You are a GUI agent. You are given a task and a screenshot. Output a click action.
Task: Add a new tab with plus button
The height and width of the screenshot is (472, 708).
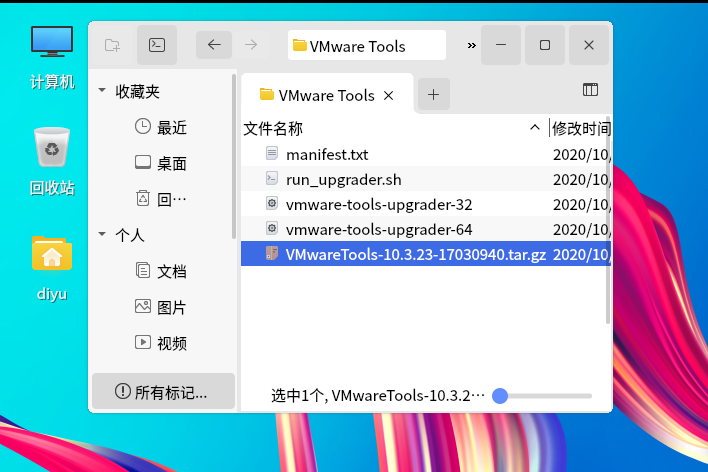tap(433, 94)
